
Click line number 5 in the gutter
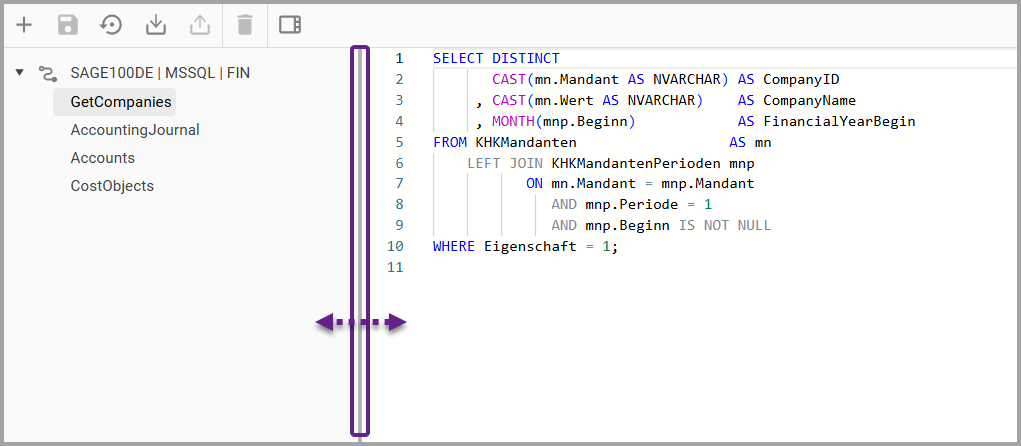[x=399, y=142]
